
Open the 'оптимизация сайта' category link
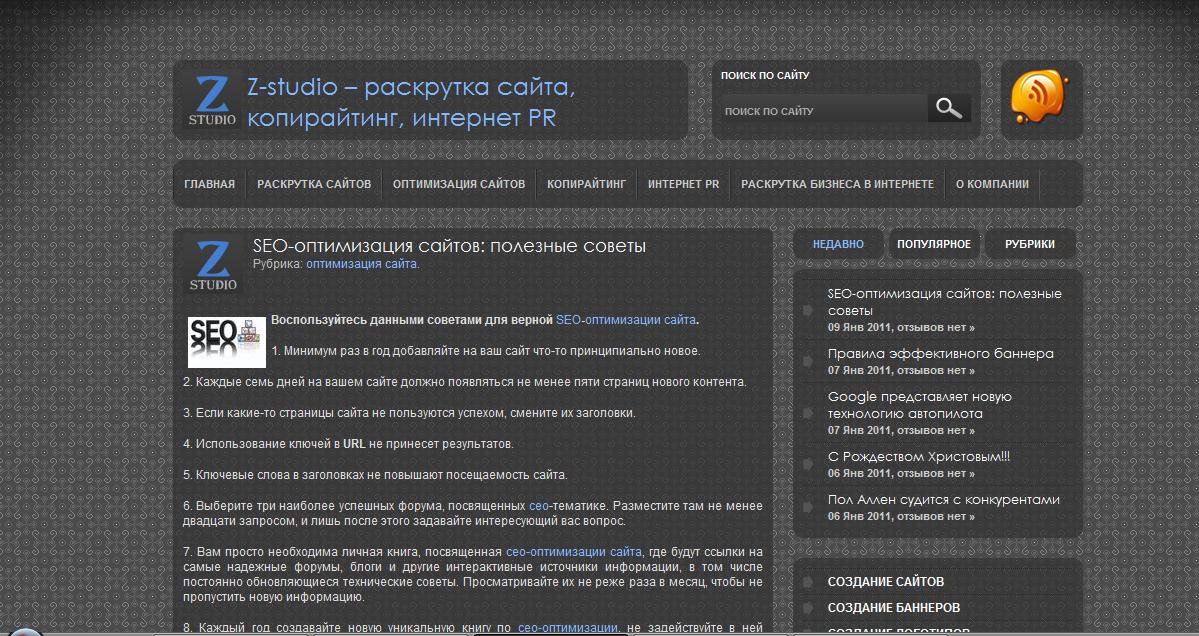click(x=361, y=264)
